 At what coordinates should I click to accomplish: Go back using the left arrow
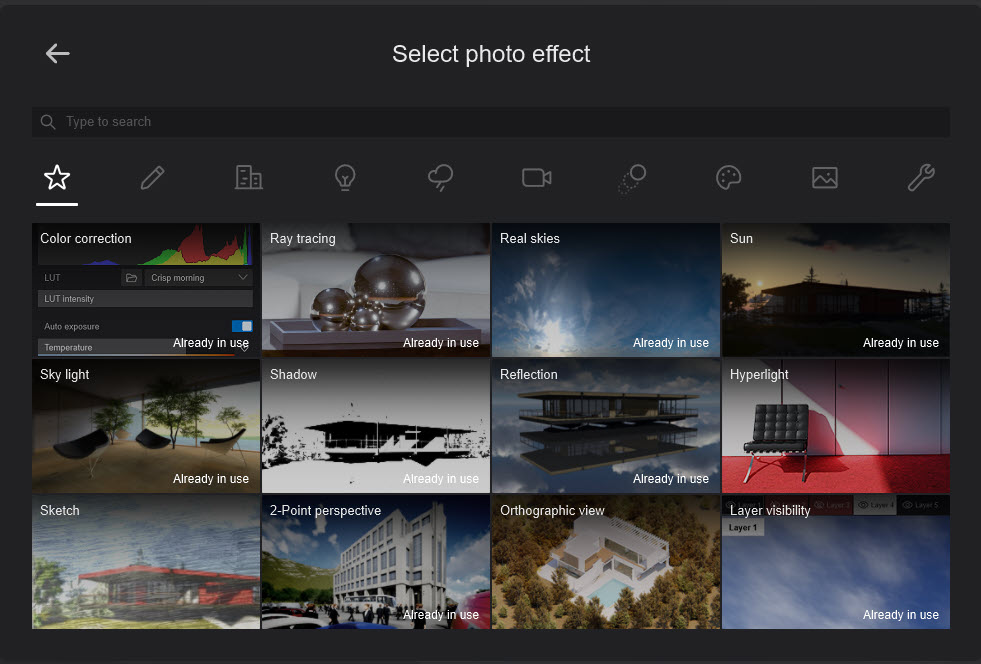[57, 54]
